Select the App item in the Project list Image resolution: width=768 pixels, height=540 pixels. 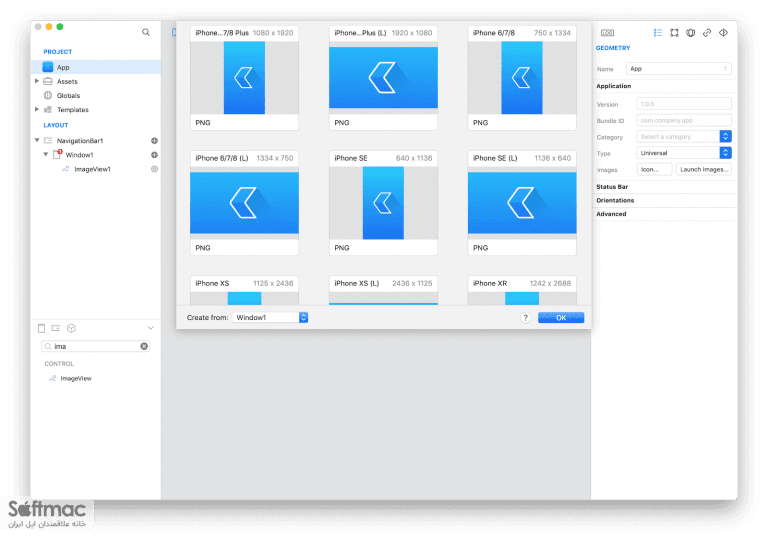[x=96, y=67]
